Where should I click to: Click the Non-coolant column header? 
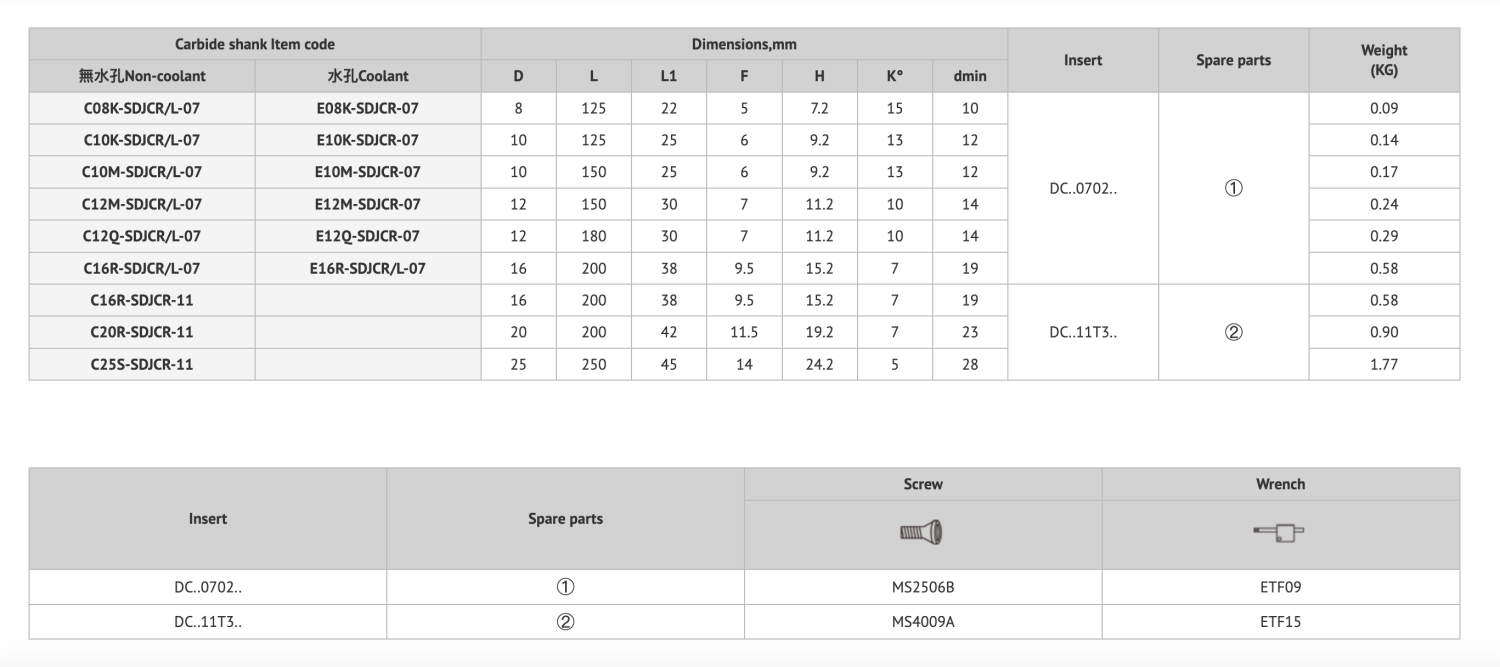point(142,76)
